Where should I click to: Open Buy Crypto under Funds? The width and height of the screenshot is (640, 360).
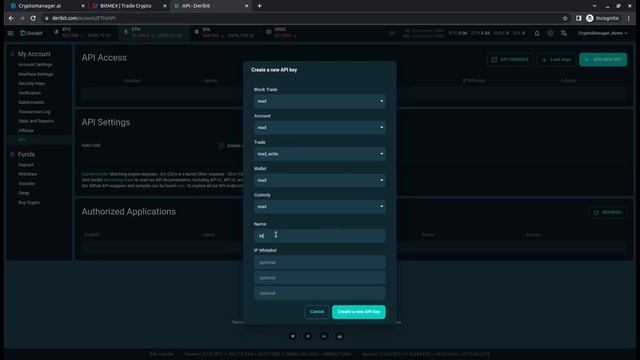tap(29, 202)
